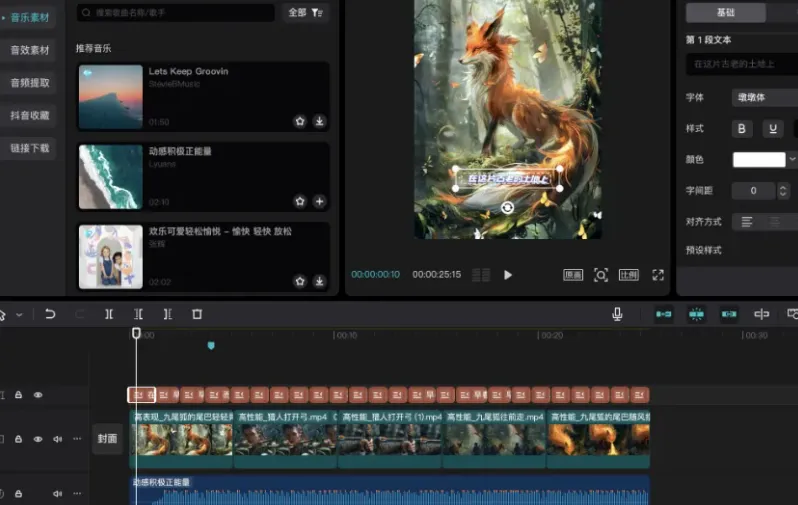This screenshot has width=798, height=505.
Task: Open the 音频提取 tab
Action: [x=30, y=82]
